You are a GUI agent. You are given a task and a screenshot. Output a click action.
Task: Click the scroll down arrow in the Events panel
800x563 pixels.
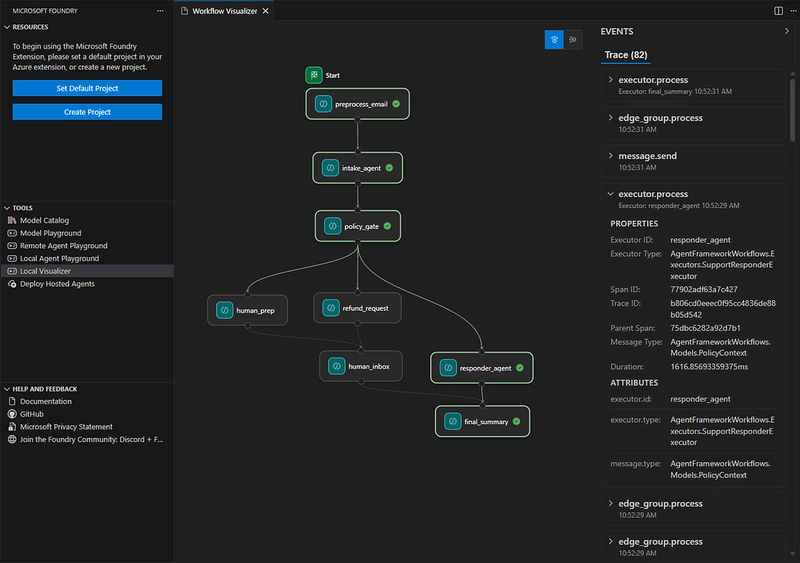[x=792, y=553]
